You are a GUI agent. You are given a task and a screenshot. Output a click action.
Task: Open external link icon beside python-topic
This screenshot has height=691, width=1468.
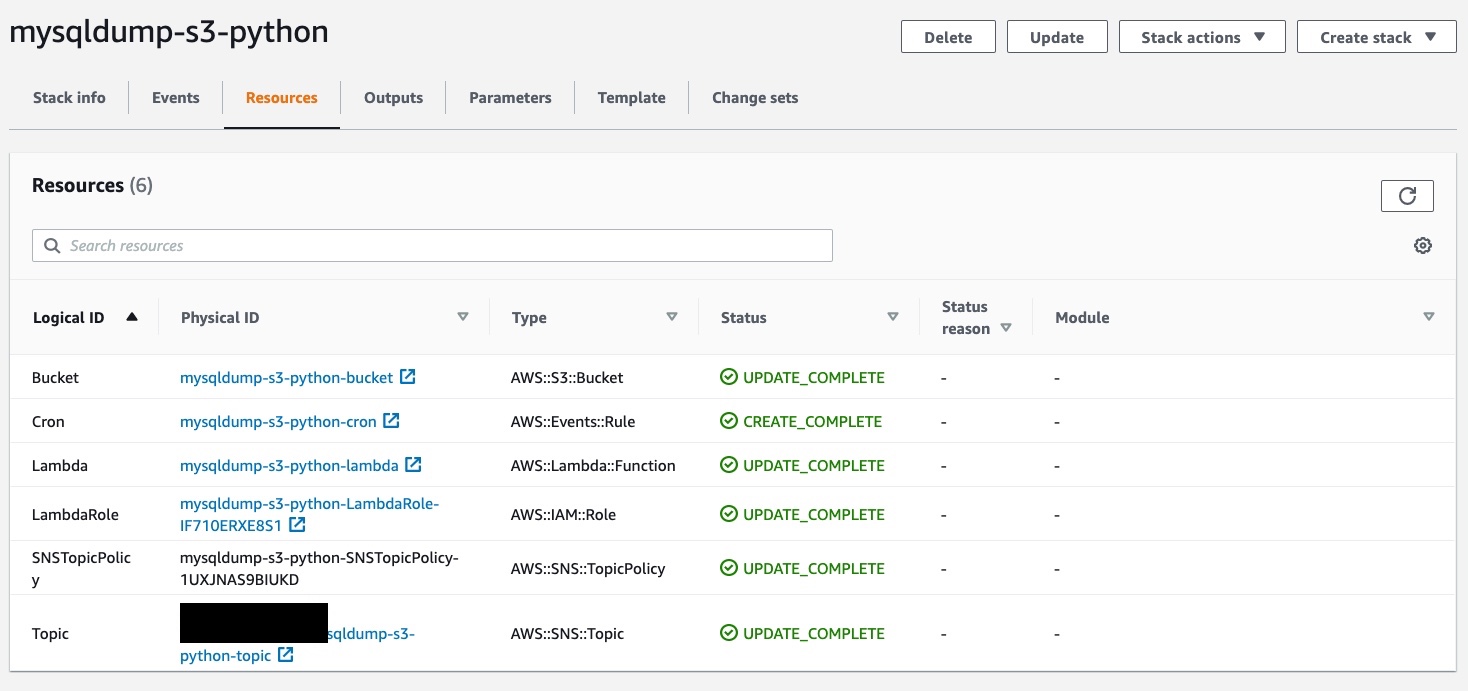point(286,655)
